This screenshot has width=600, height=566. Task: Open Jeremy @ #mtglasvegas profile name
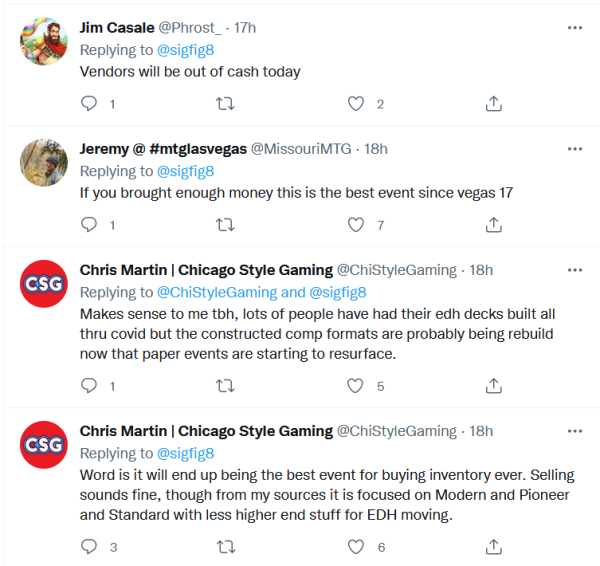click(x=160, y=149)
